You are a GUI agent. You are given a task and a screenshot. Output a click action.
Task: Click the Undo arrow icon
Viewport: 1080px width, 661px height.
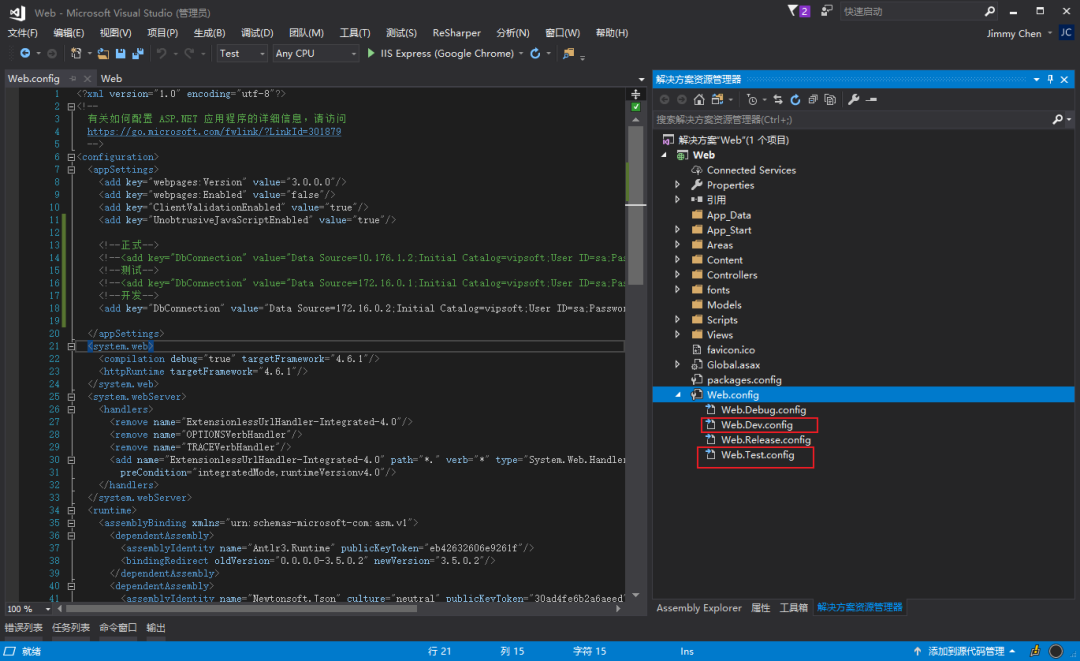click(161, 53)
